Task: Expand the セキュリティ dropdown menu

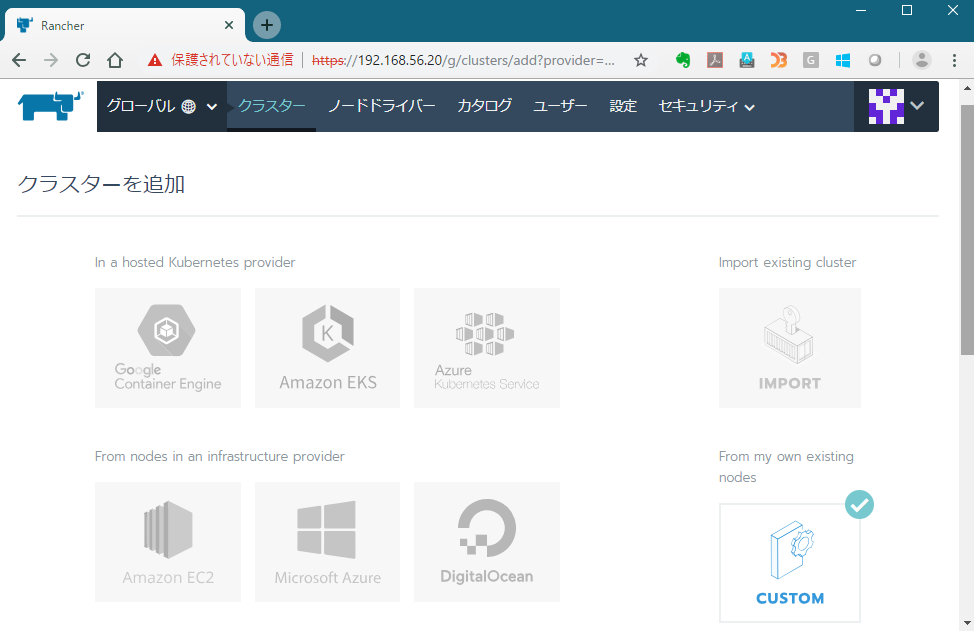Action: (x=706, y=106)
